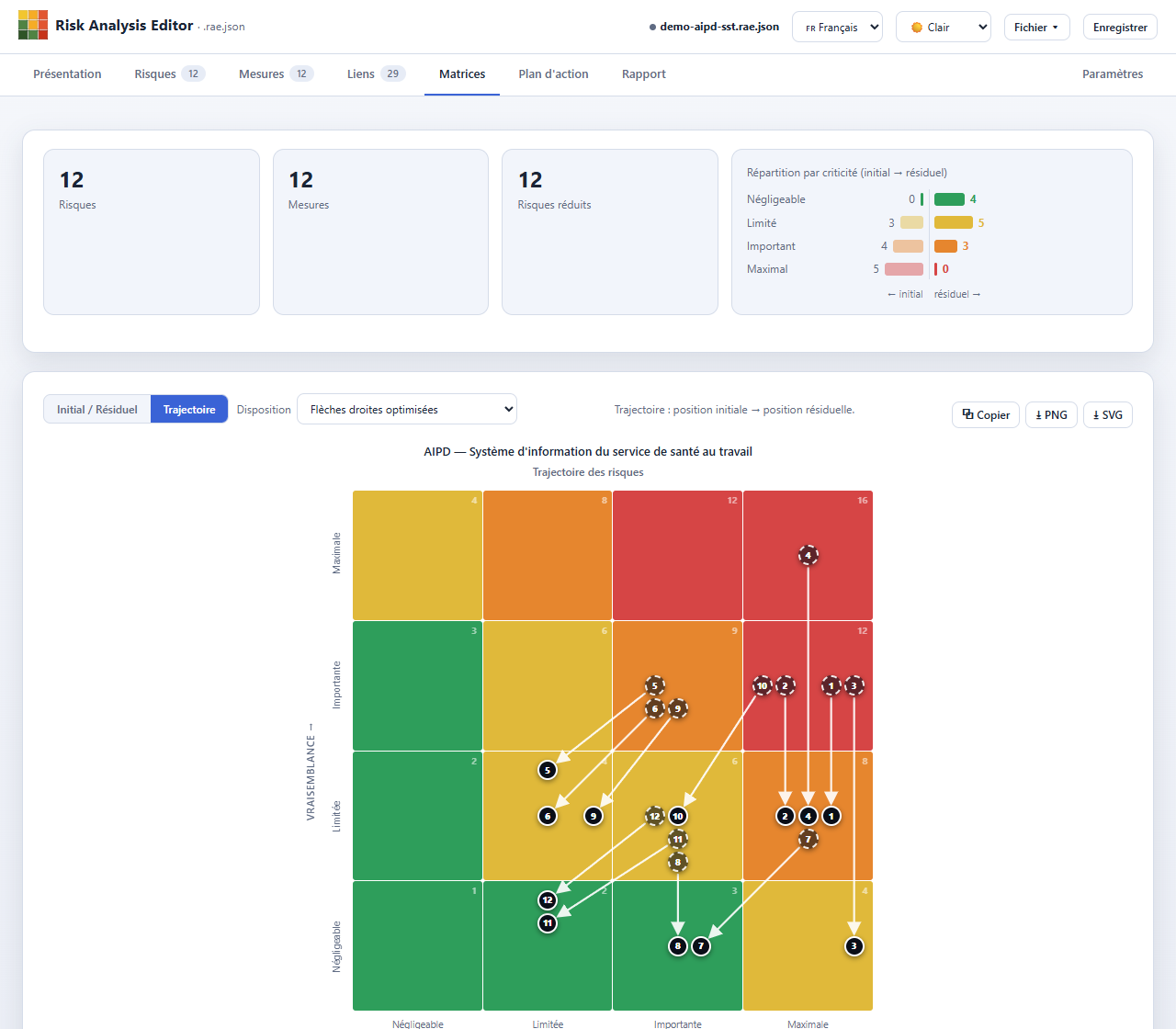Viewport: 1176px width, 1029px height.
Task: Click the Risk Analysis Editor logo icon
Action: (33, 26)
